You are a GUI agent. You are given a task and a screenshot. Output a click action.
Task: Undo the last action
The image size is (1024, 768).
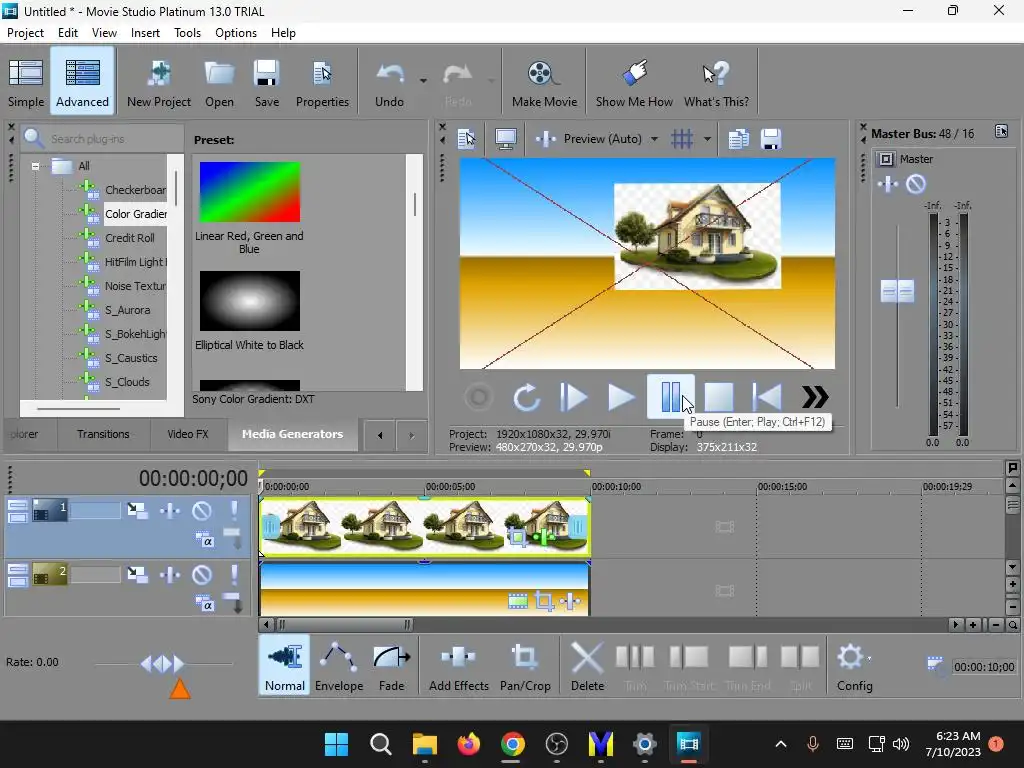tap(389, 82)
